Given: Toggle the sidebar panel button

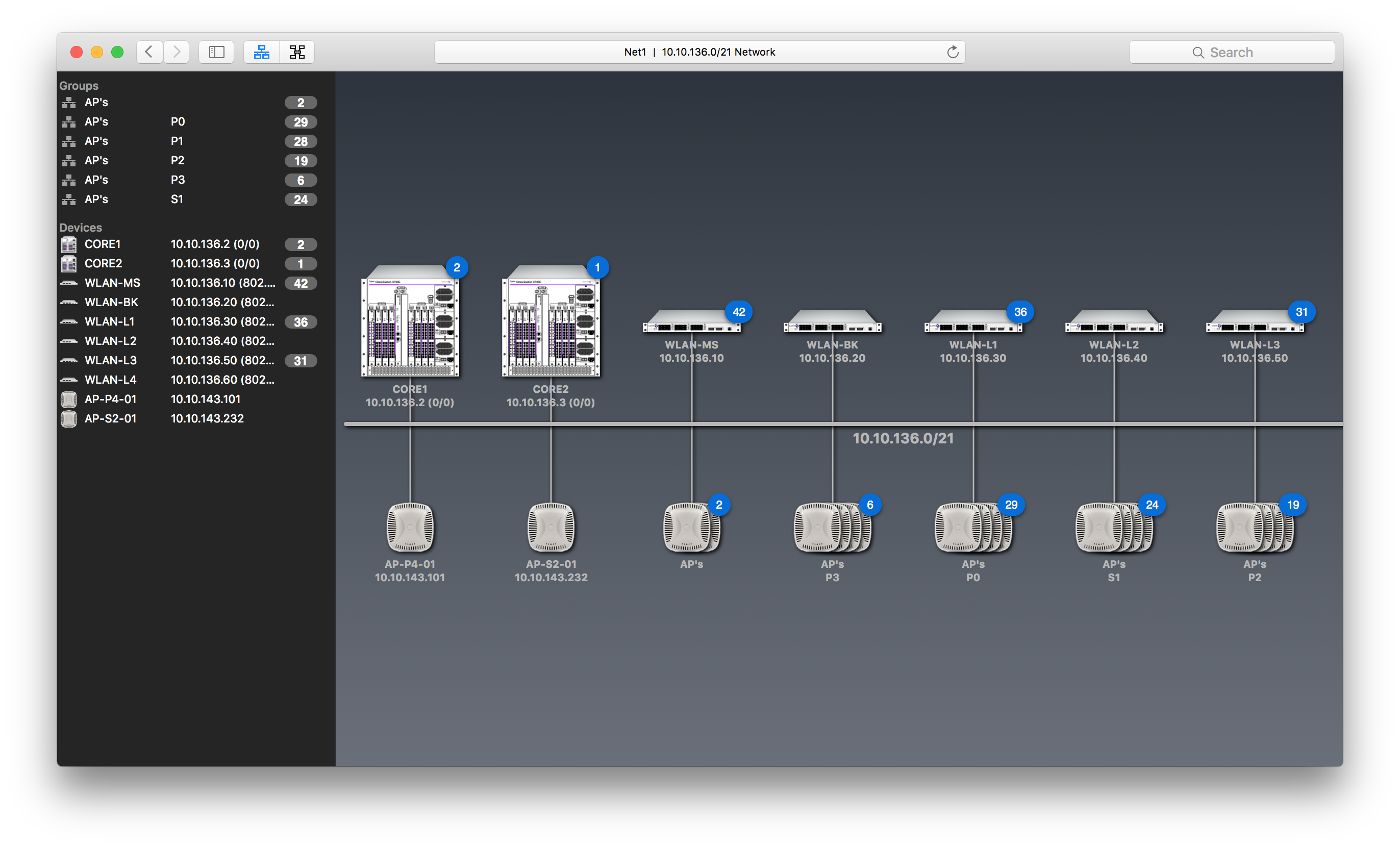Looking at the screenshot, I should [x=216, y=52].
